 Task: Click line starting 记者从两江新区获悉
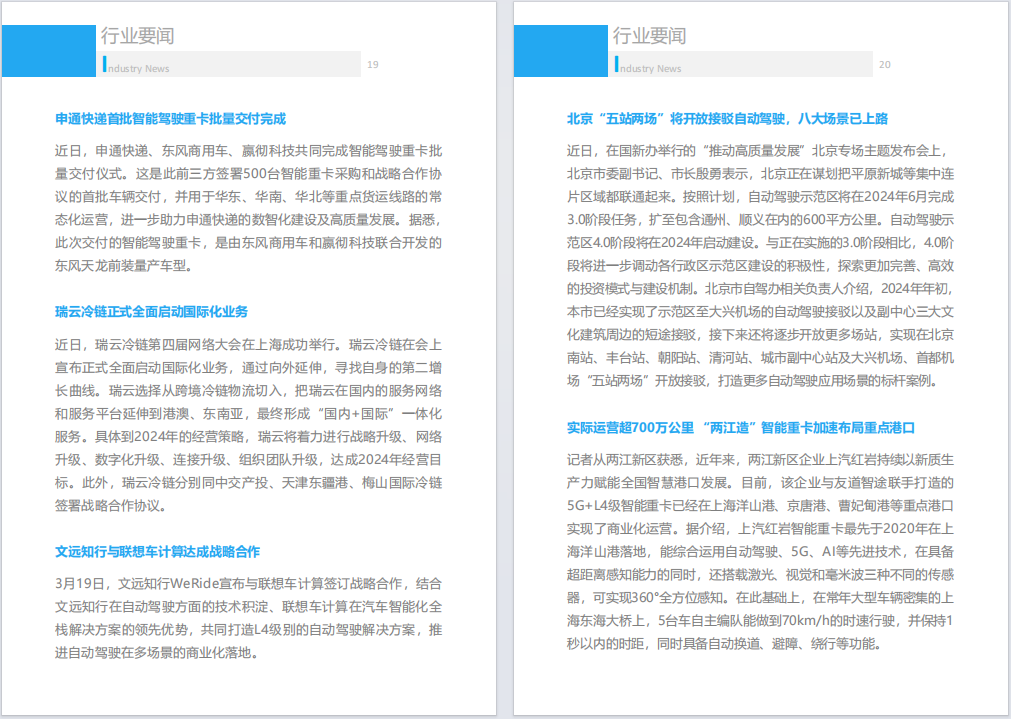coord(760,460)
